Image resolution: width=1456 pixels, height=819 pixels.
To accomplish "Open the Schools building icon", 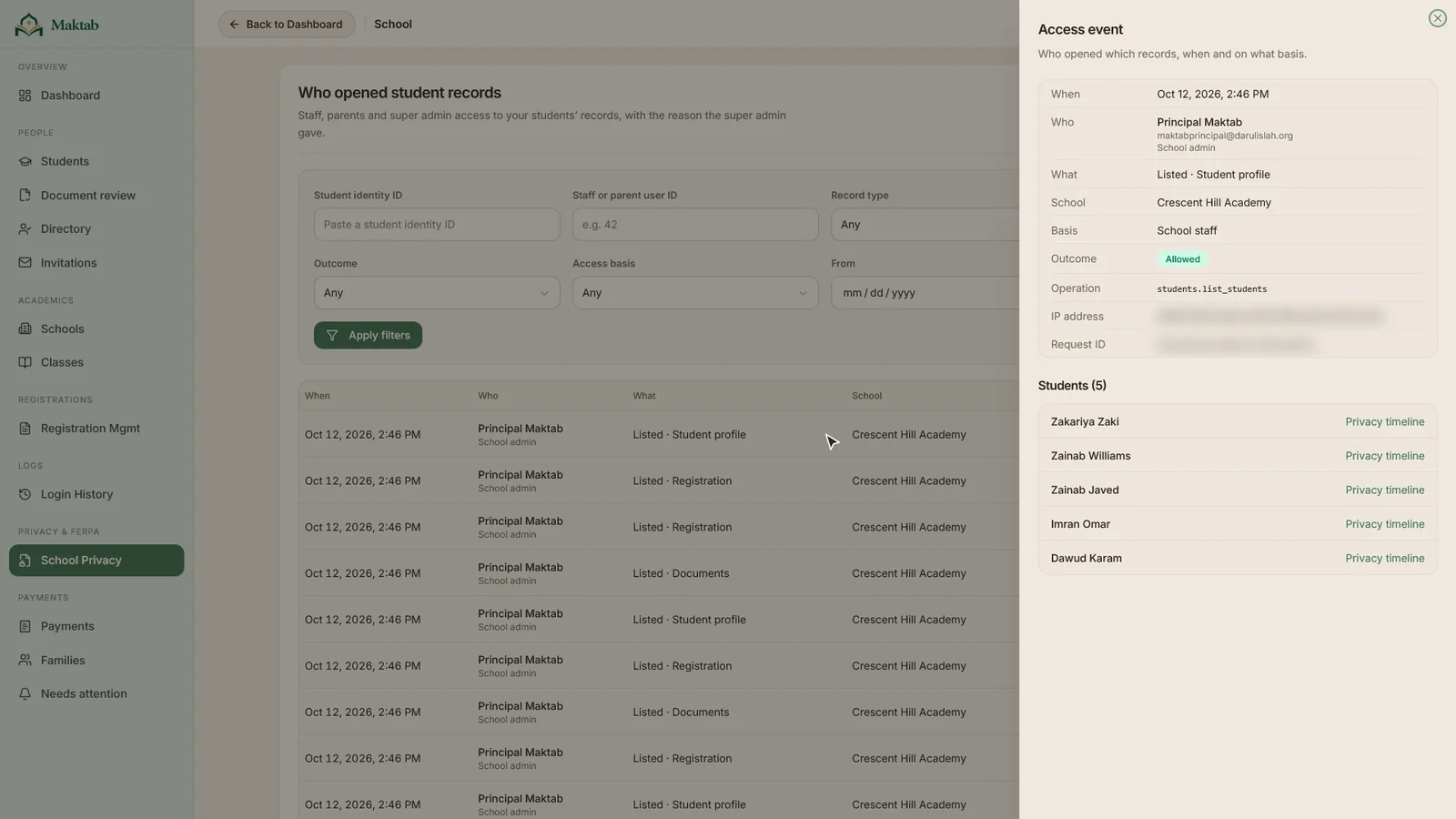I will pyautogui.click(x=25, y=329).
